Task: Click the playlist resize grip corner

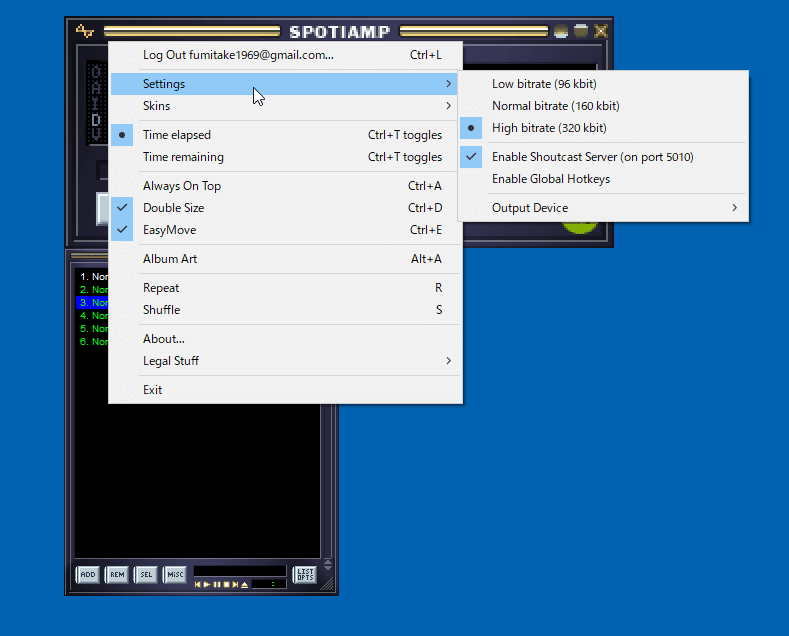Action: [x=327, y=584]
